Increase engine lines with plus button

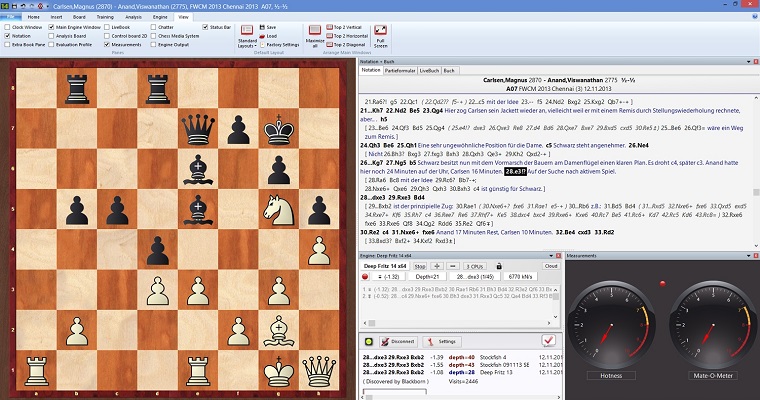point(437,267)
